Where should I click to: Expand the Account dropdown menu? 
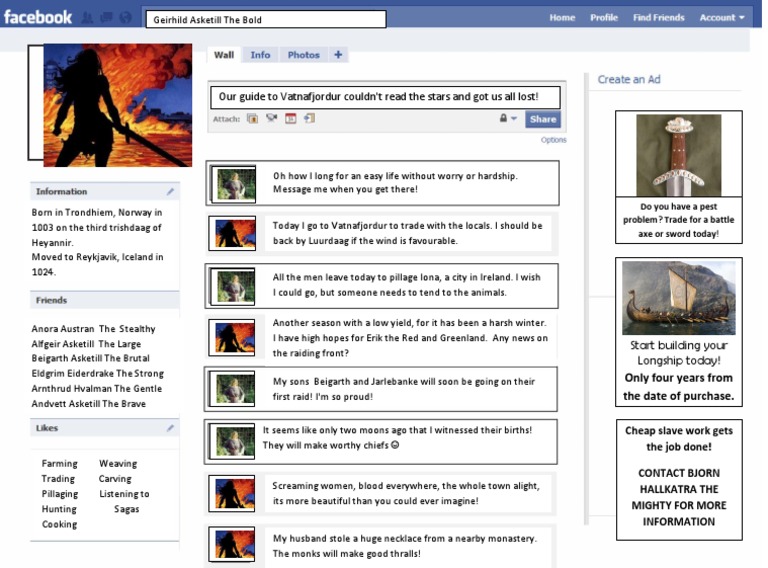tap(722, 18)
